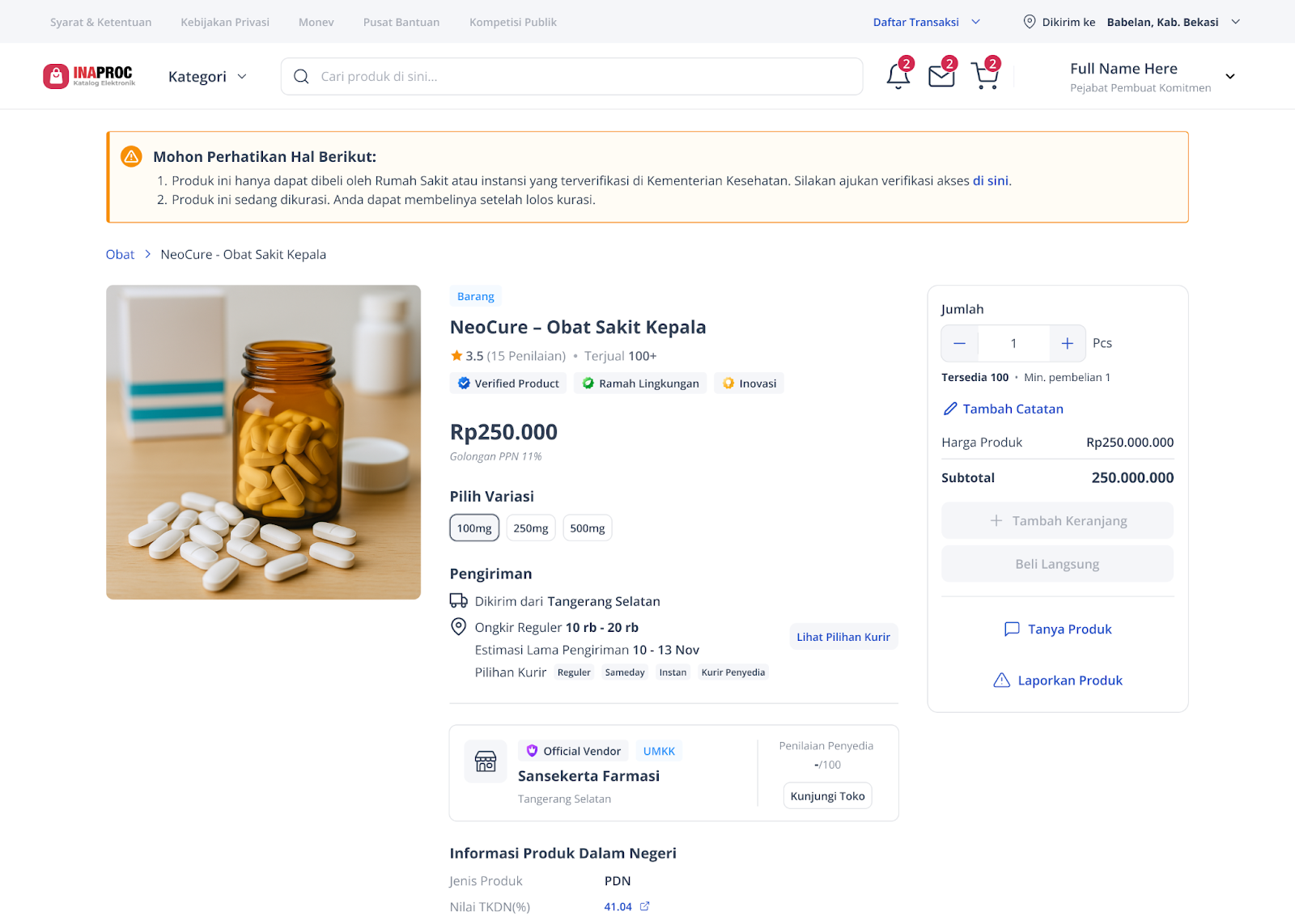The image size is (1295, 924).
Task: Open the TKDN value external link icon
Action: pyautogui.click(x=645, y=906)
